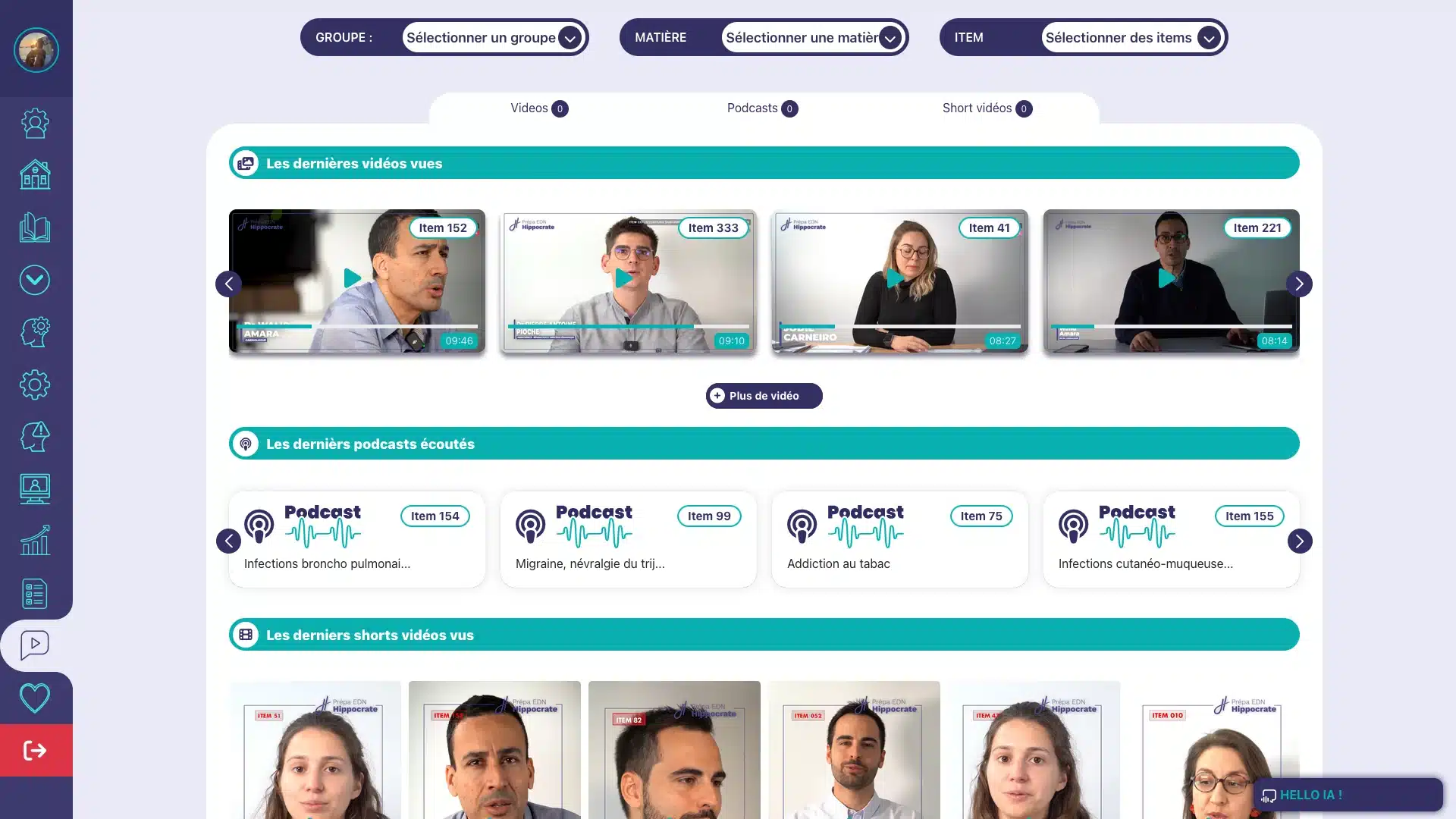Open the statistics bar-chart sidebar icon
This screenshot has width=1456, height=819.
pos(35,541)
